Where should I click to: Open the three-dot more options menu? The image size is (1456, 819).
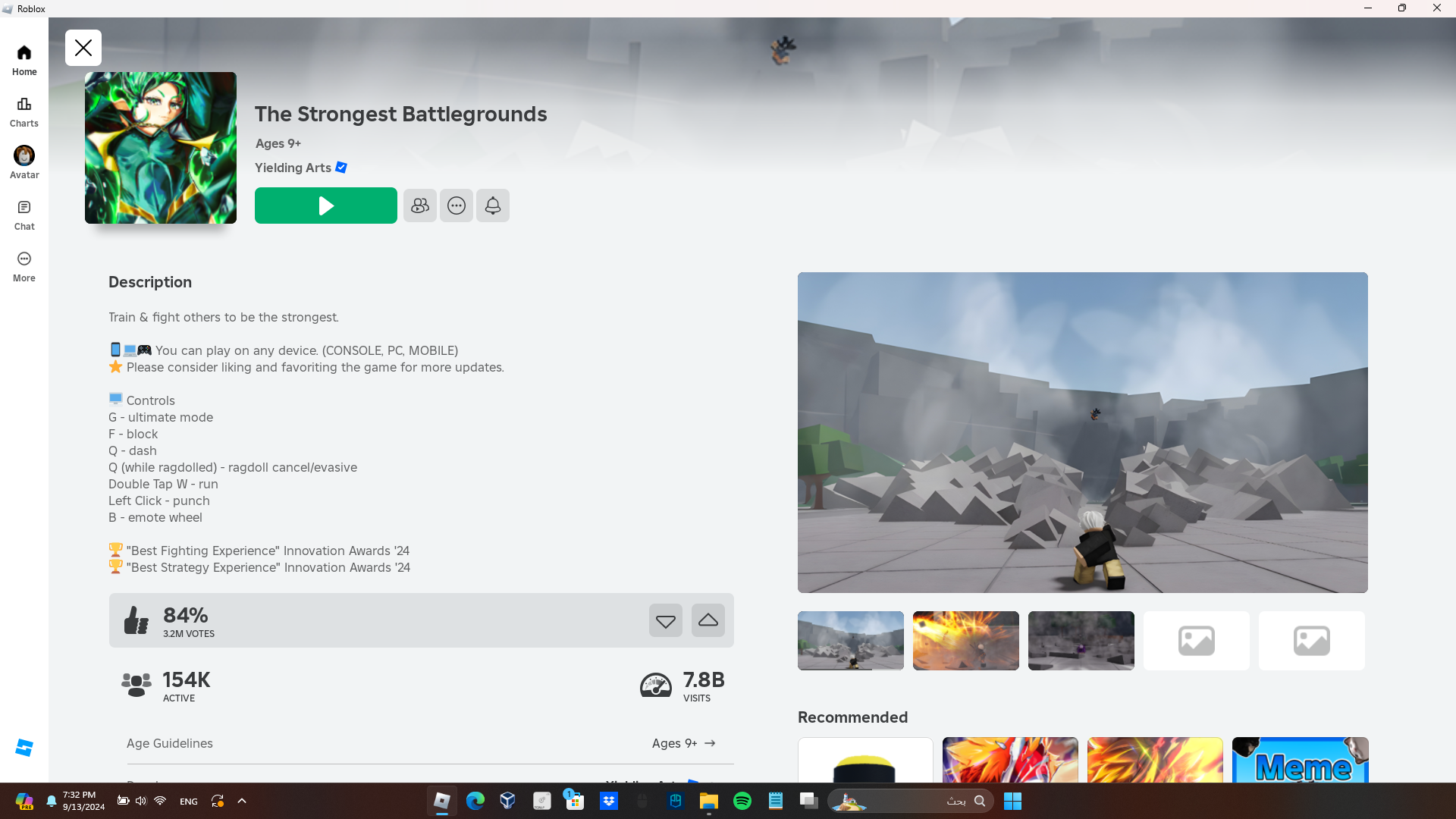457,206
